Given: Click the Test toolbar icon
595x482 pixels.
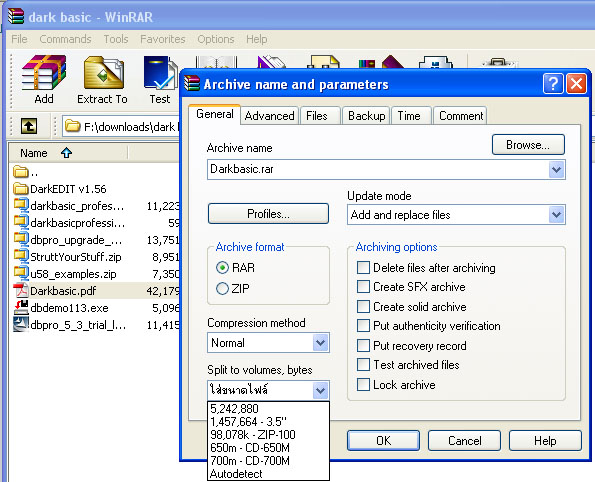Looking at the screenshot, I should pyautogui.click(x=160, y=79).
